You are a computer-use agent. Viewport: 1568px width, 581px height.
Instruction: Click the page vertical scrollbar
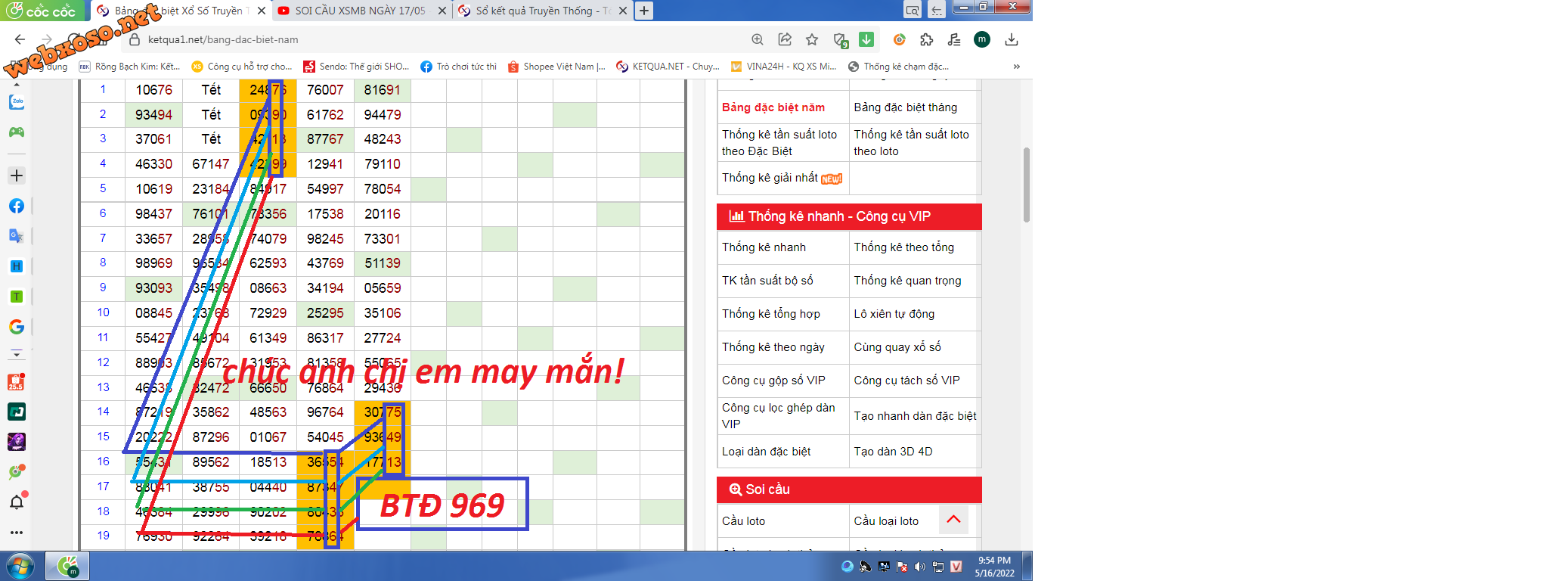[1027, 185]
